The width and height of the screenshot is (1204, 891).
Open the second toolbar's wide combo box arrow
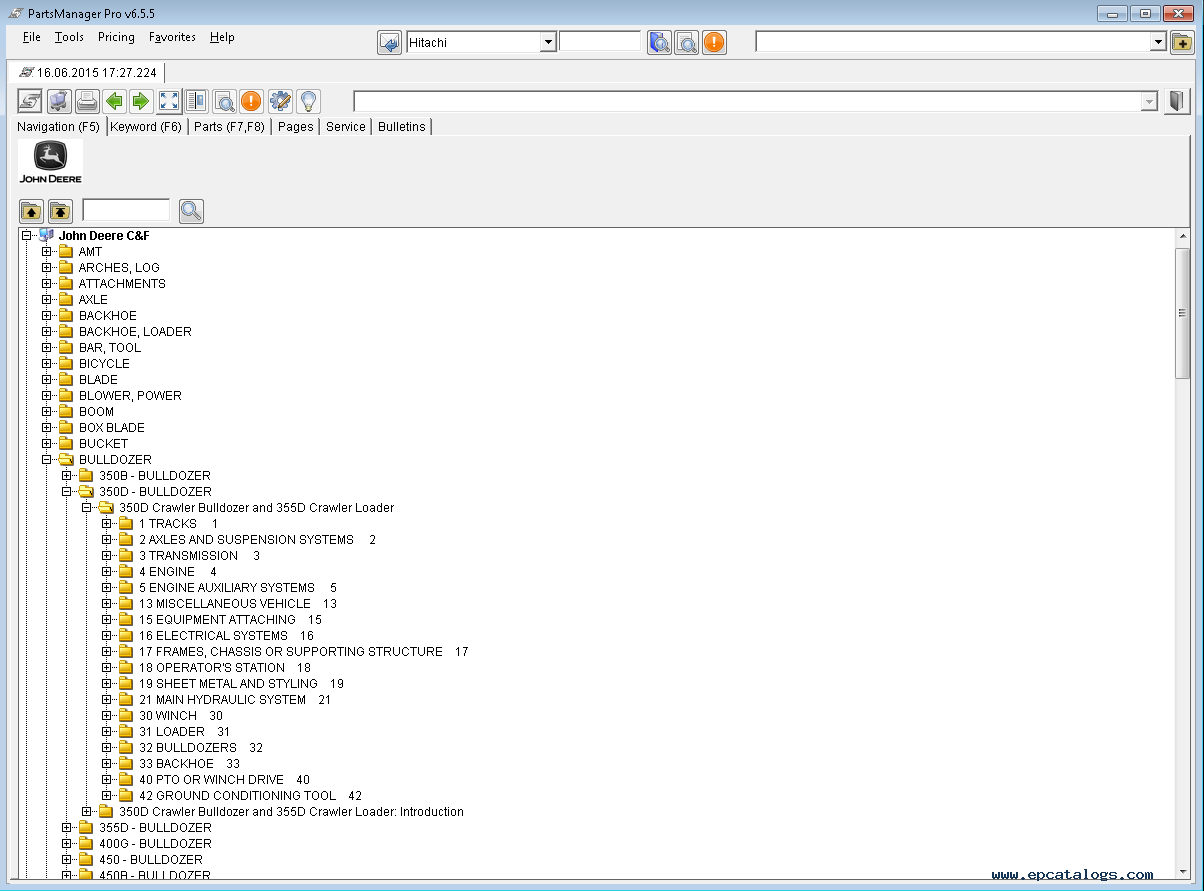tap(1149, 102)
